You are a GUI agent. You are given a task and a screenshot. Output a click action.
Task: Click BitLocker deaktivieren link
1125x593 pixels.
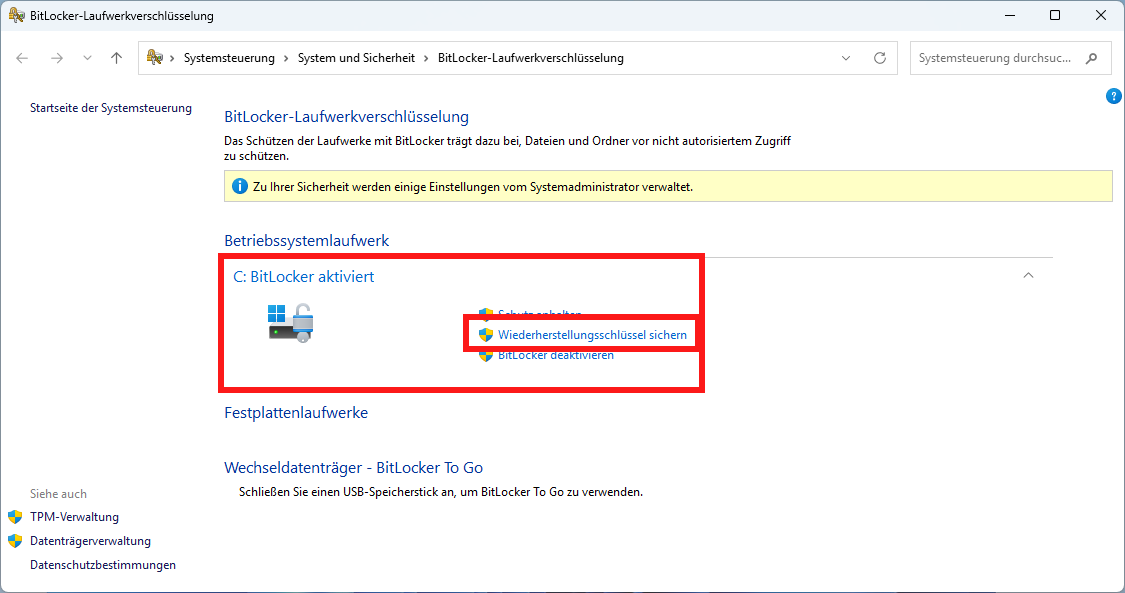pyautogui.click(x=556, y=356)
